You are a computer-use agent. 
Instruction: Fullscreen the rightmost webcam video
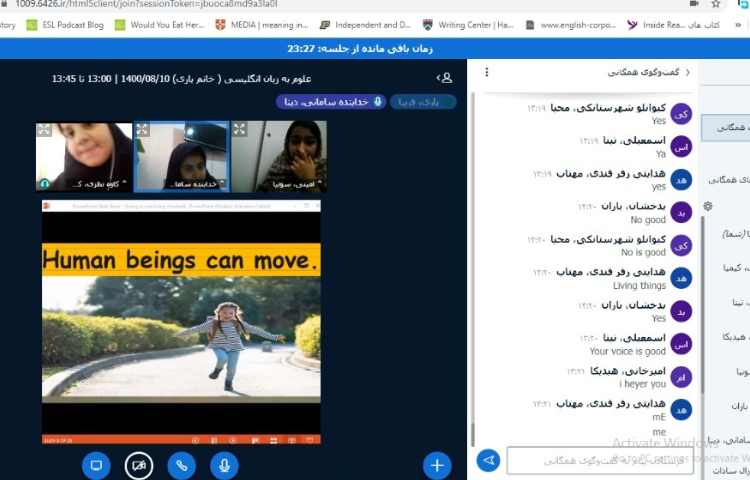click(239, 129)
